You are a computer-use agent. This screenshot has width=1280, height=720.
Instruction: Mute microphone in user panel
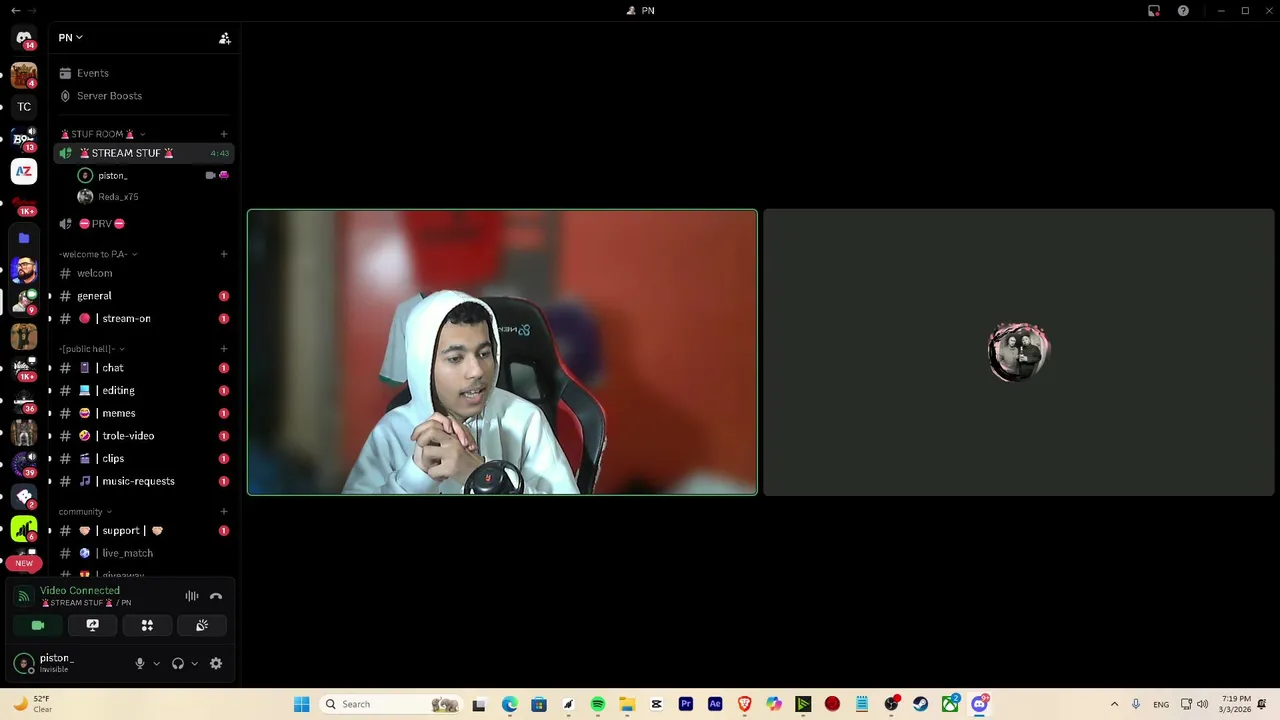coord(140,664)
